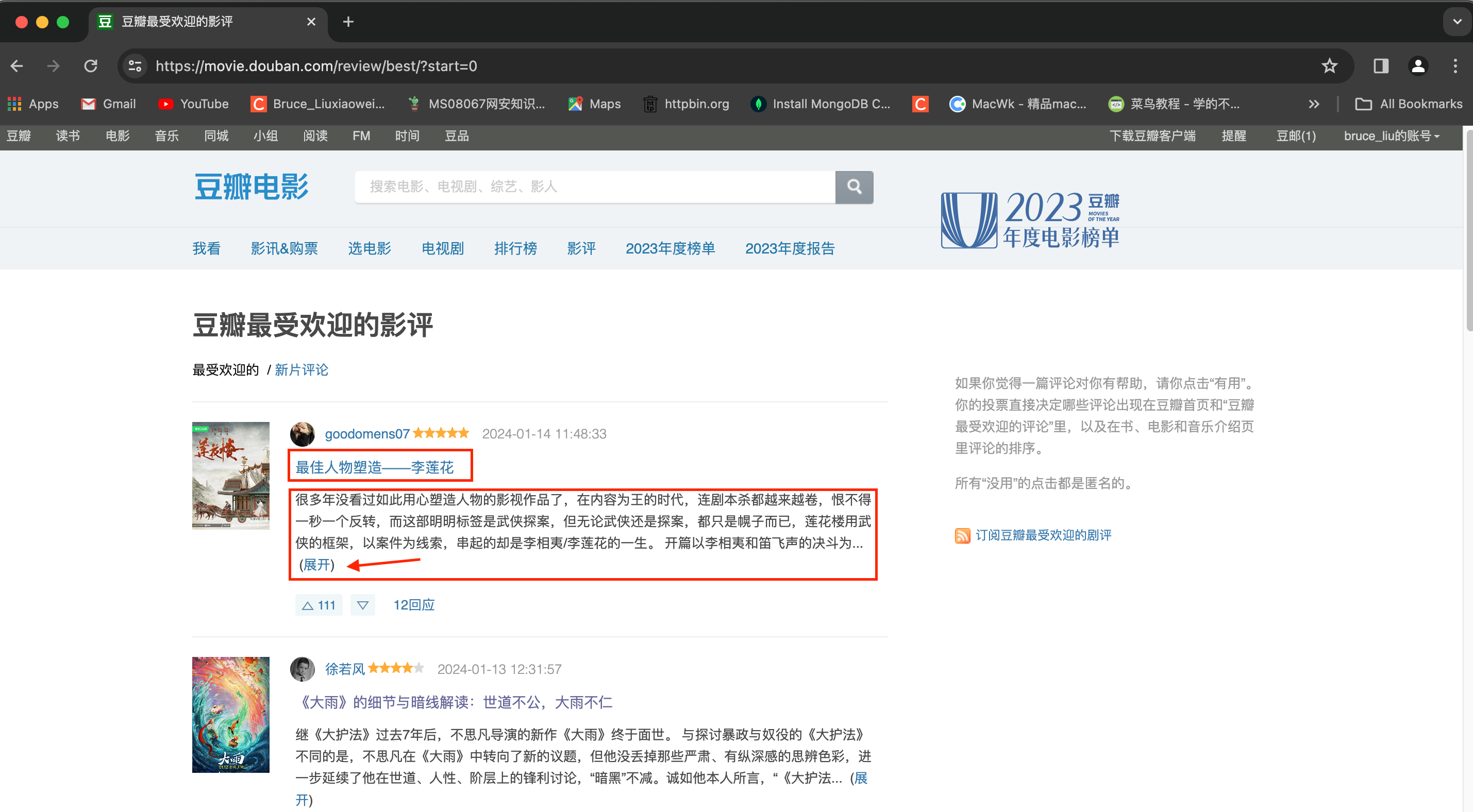Upvote the review with 111 votes

click(x=319, y=605)
